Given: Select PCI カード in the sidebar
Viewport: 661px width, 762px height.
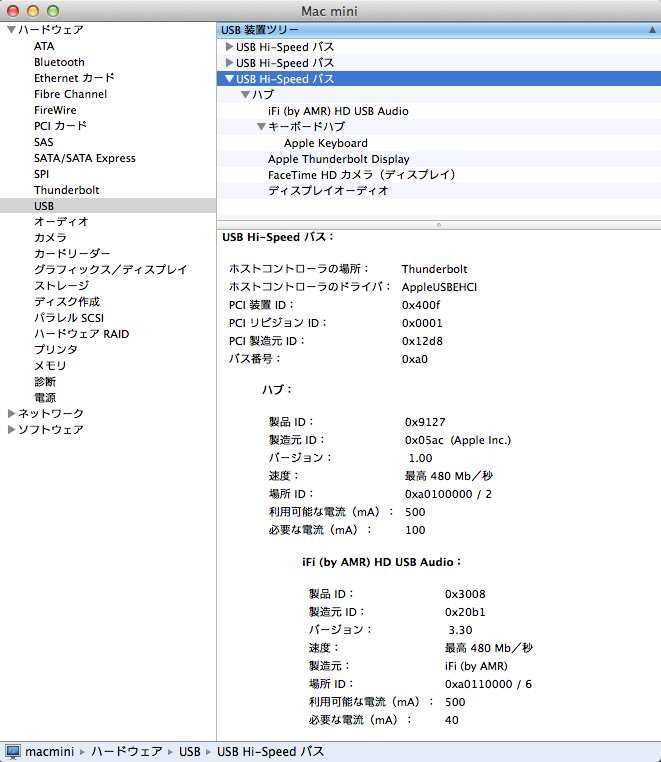Looking at the screenshot, I should tap(60, 126).
